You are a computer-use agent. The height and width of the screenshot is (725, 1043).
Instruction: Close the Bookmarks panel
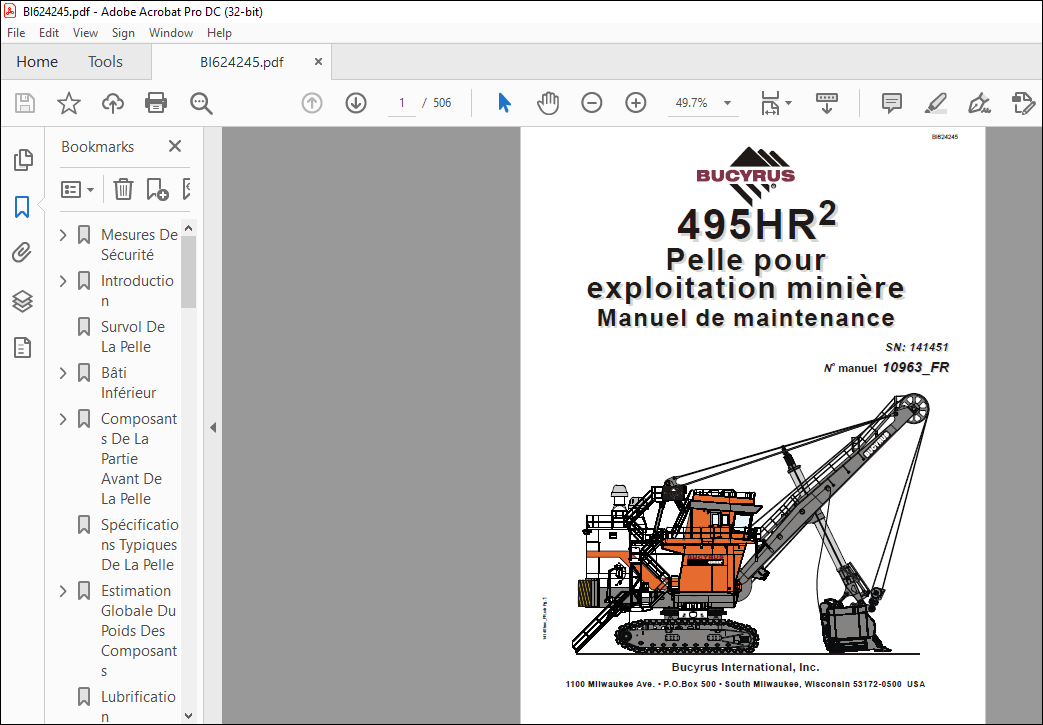tap(175, 146)
